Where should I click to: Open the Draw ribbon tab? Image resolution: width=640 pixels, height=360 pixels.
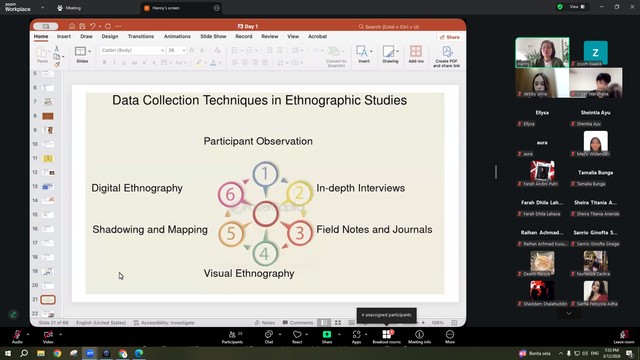86,37
